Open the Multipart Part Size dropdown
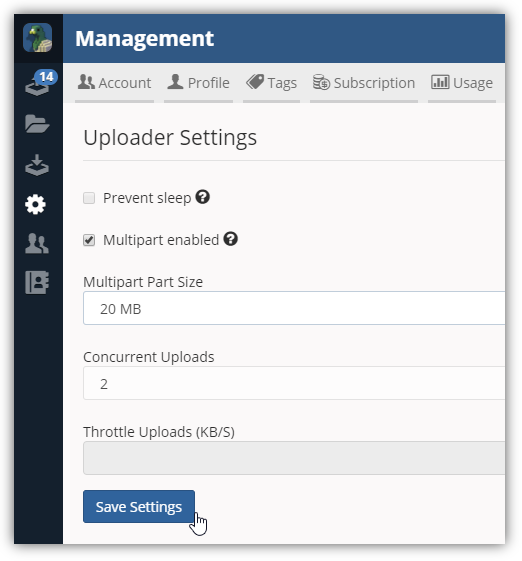This screenshot has width=522, height=561. tap(294, 308)
